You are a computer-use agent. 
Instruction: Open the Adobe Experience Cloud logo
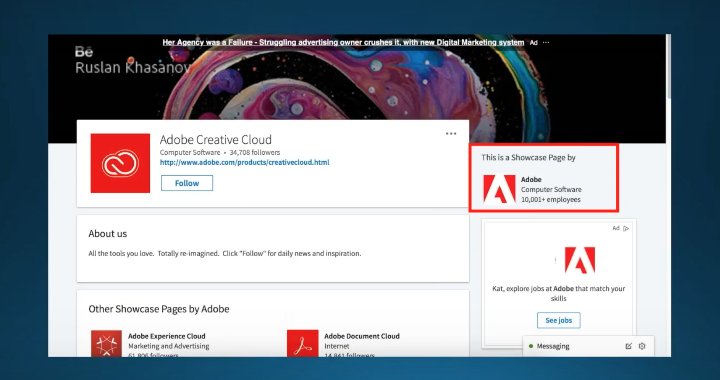pos(107,343)
